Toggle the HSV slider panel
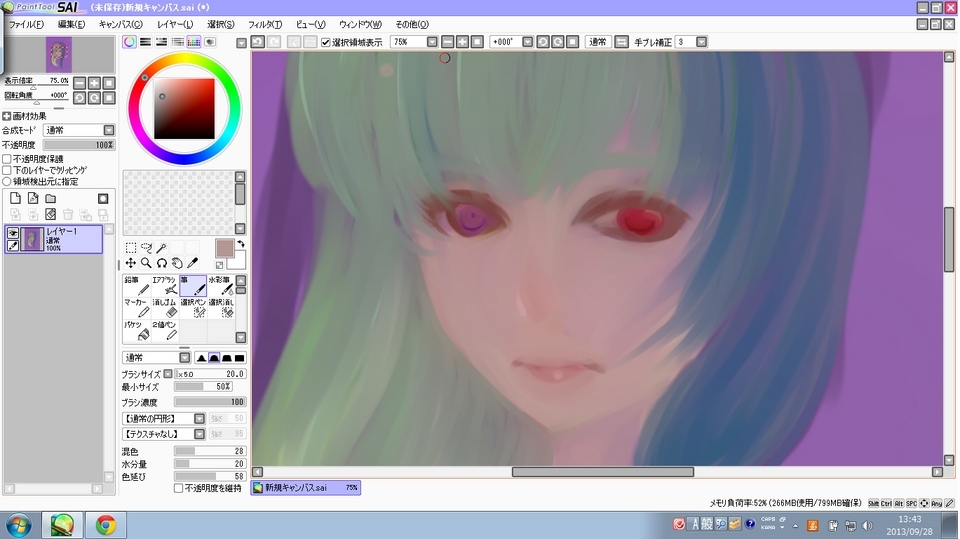This screenshot has height=539, width=960. tap(161, 42)
